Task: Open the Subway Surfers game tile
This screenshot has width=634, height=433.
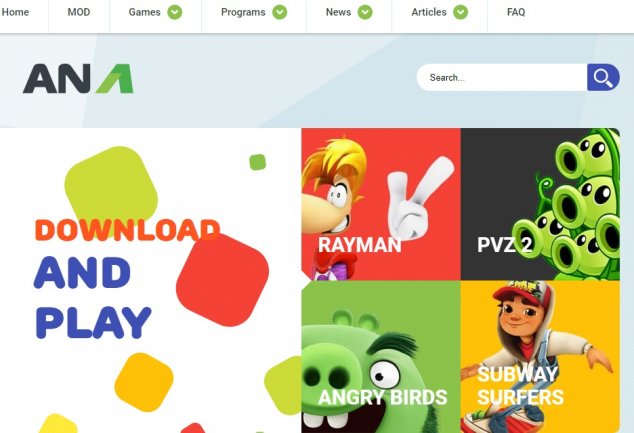Action: [x=540, y=357]
